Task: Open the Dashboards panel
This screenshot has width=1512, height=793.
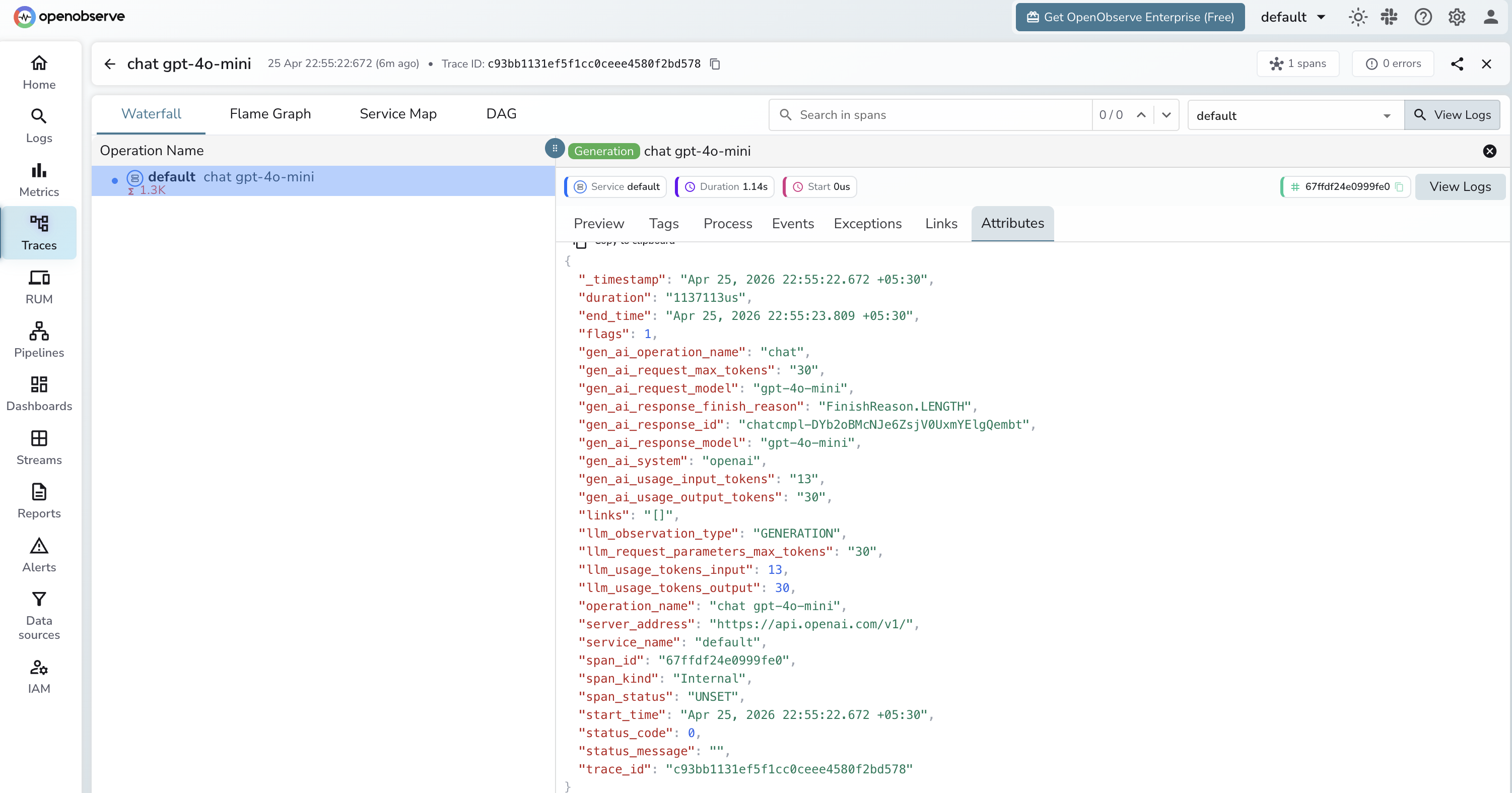Action: (x=39, y=392)
